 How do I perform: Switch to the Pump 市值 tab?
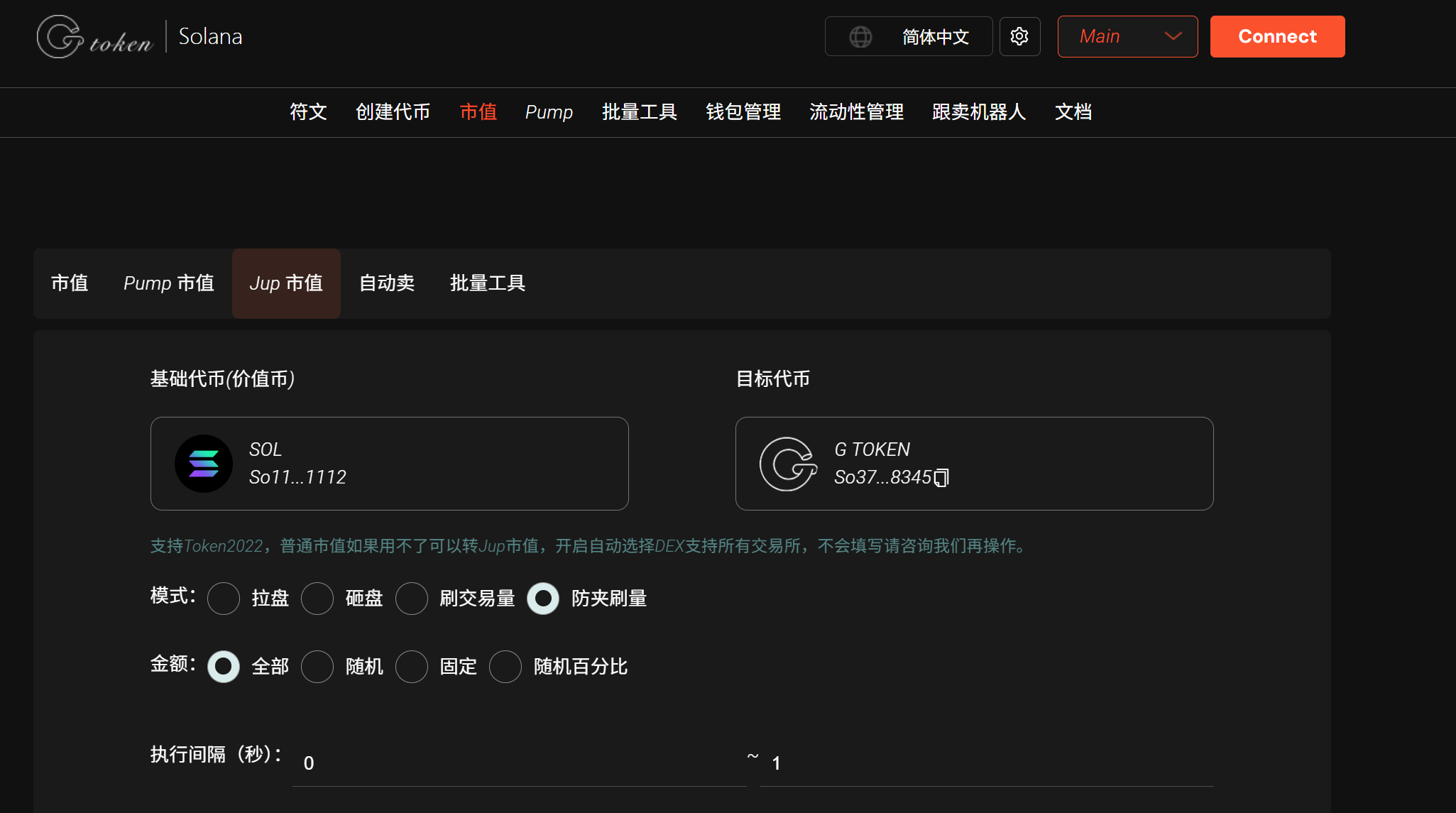tap(169, 283)
